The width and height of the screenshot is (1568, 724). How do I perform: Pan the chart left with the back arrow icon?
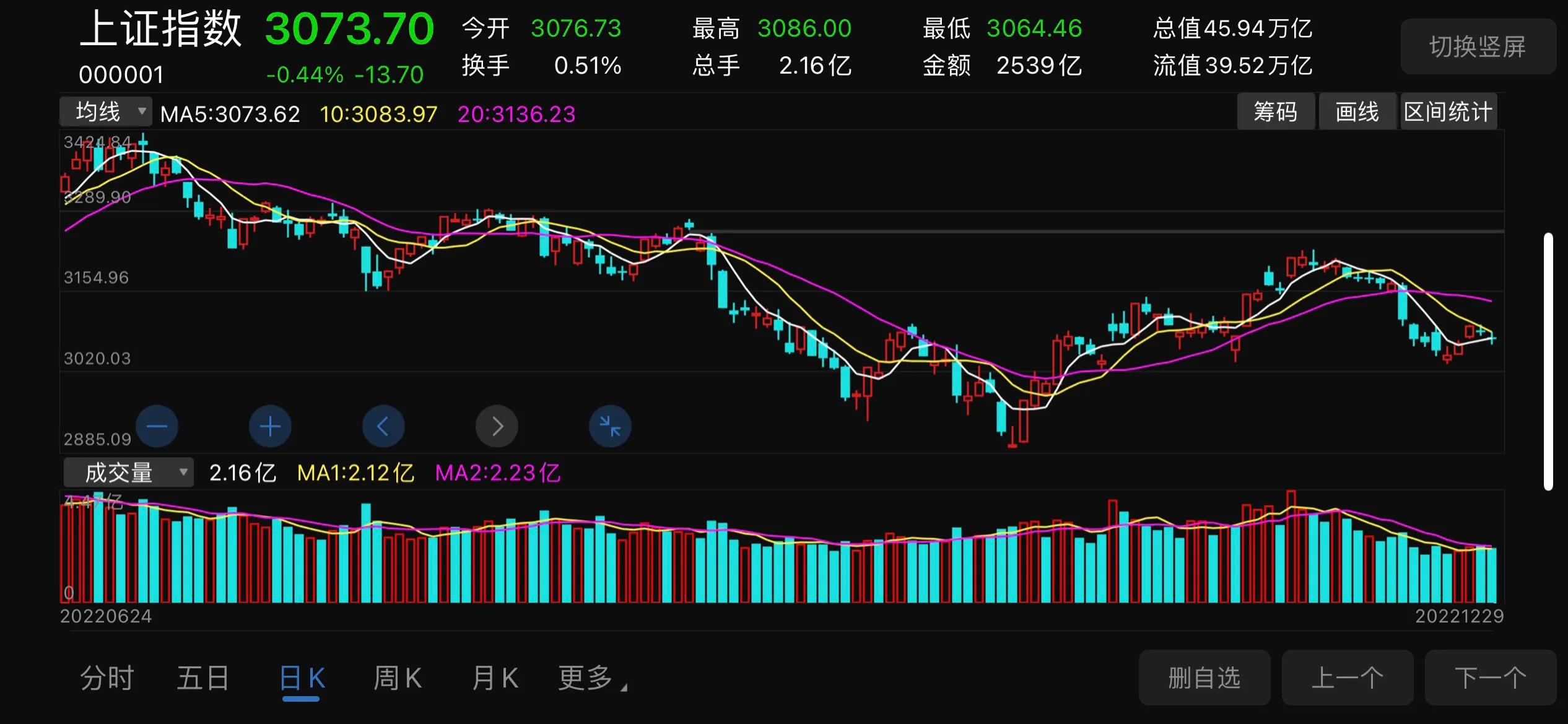click(383, 426)
